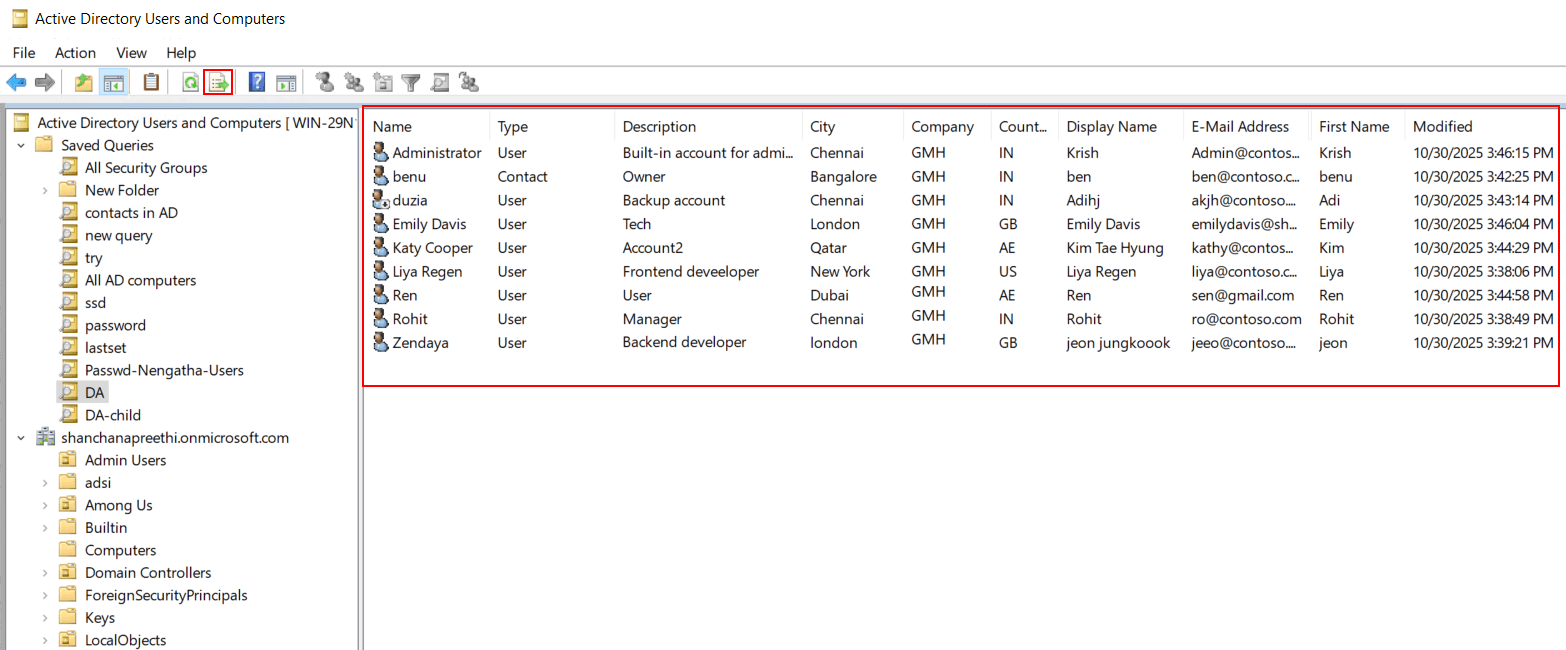Expand the Domain Controllers container
Viewport: 1566px width, 650px height.
pos(44,572)
